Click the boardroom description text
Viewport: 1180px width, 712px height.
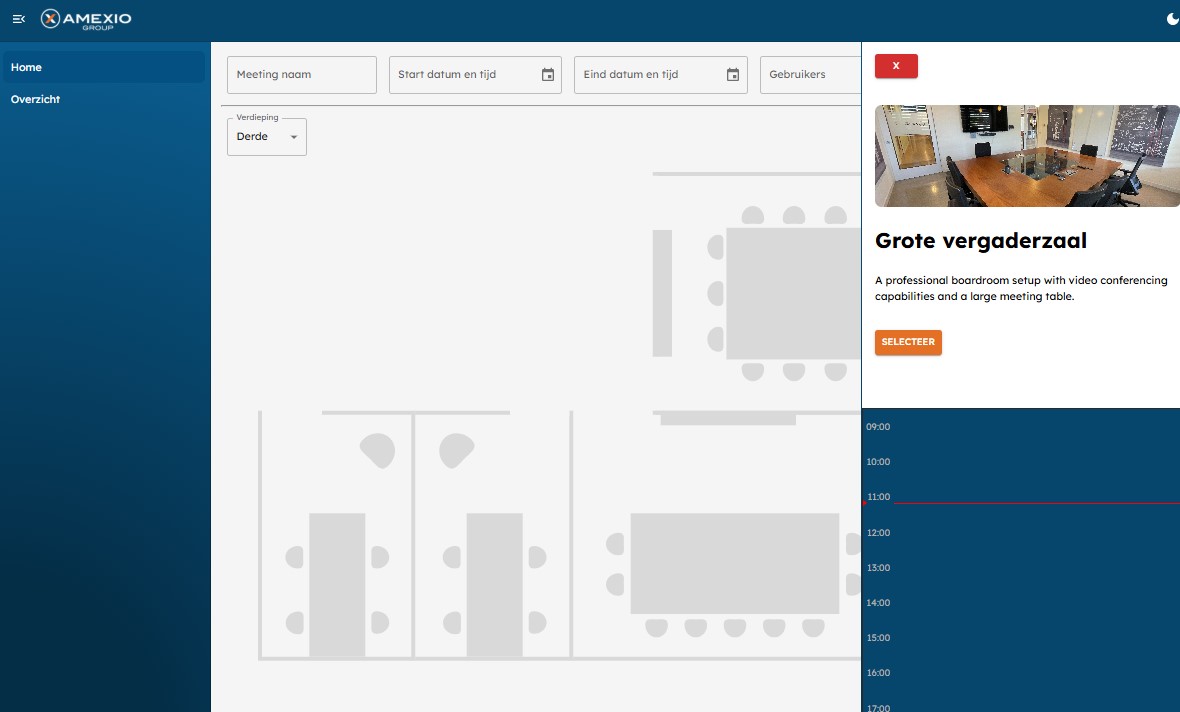(1021, 288)
